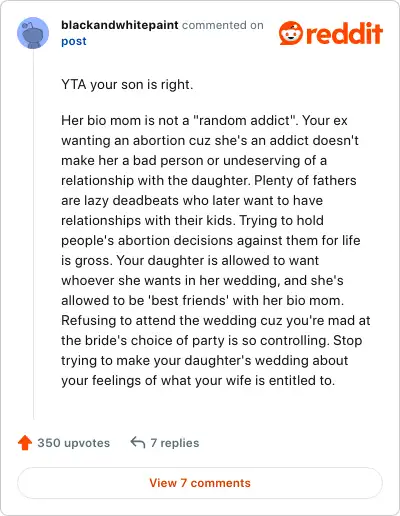Follow the blue 'post' link
Screen dimensions: 400x516
[x=74, y=41]
